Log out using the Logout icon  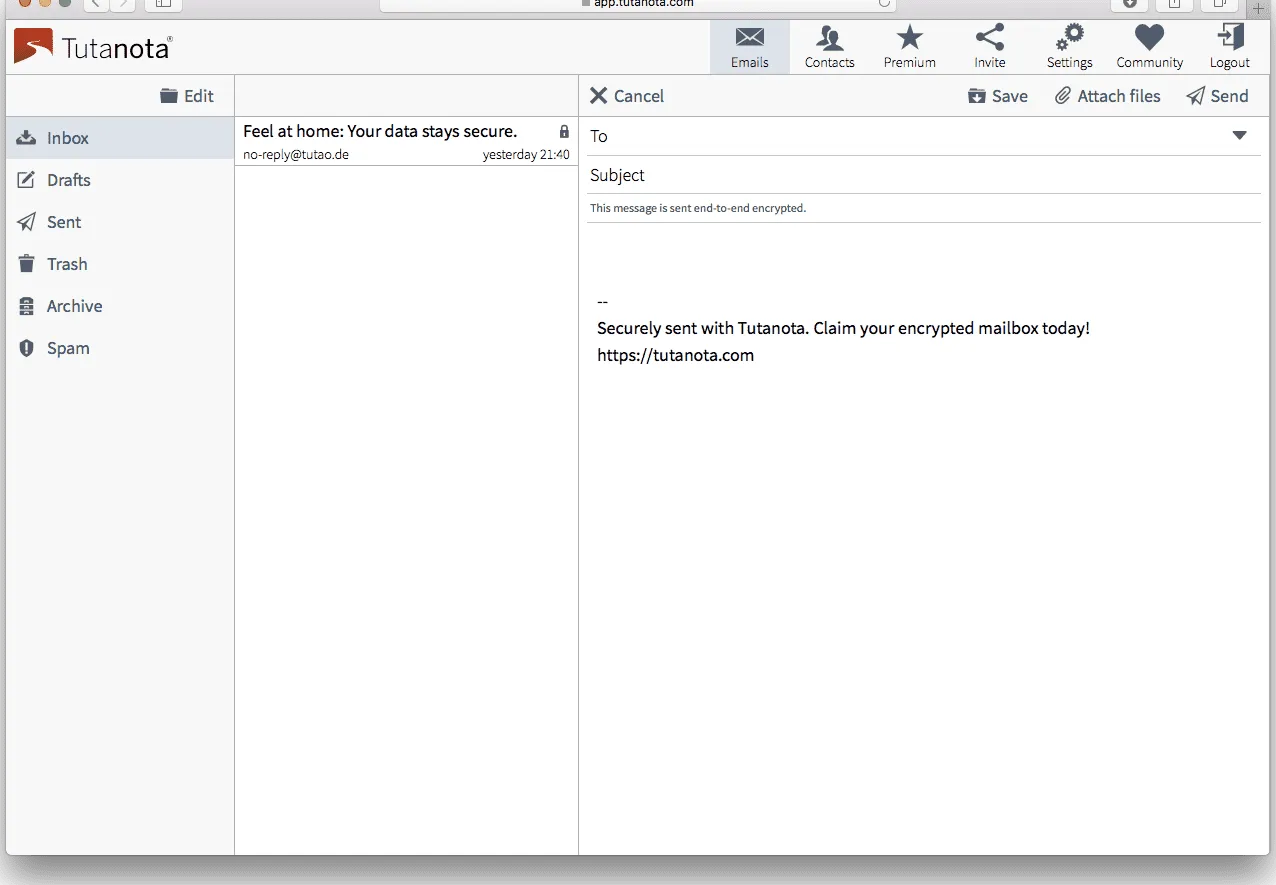point(1229,40)
